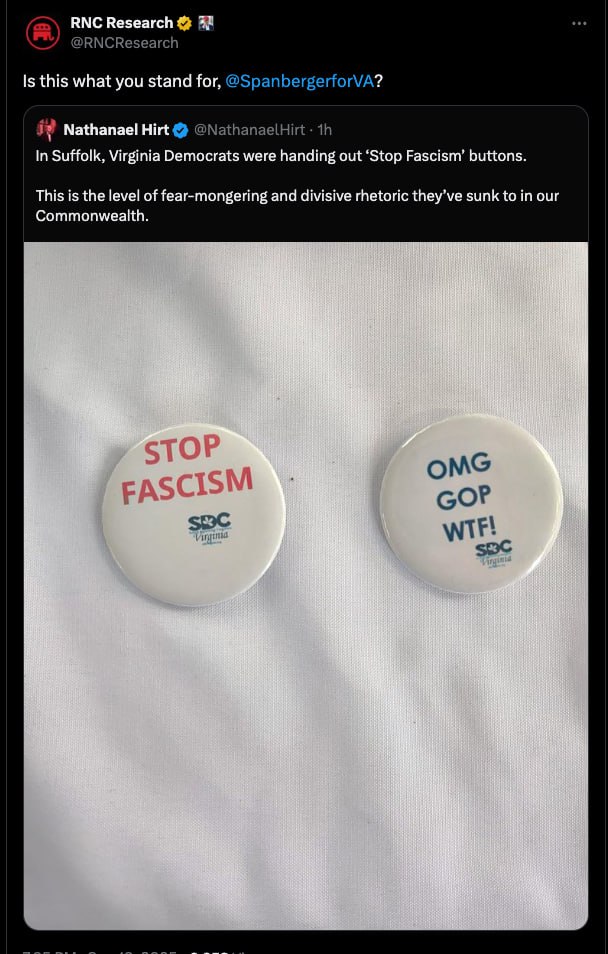608x954 pixels.
Task: Open the attached photo in full view
Action: [x=306, y=585]
